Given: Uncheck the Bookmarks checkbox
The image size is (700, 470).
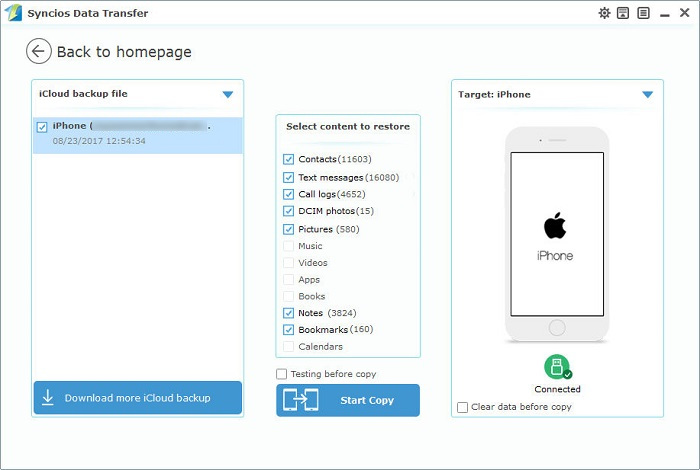Looking at the screenshot, I should click(x=288, y=330).
